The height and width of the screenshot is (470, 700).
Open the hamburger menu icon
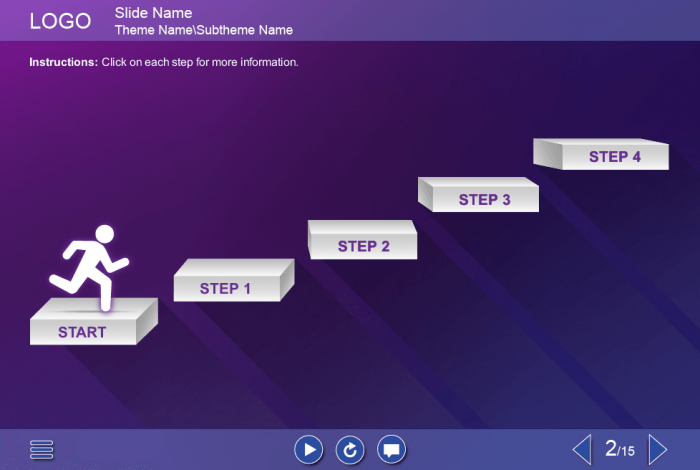coord(42,450)
